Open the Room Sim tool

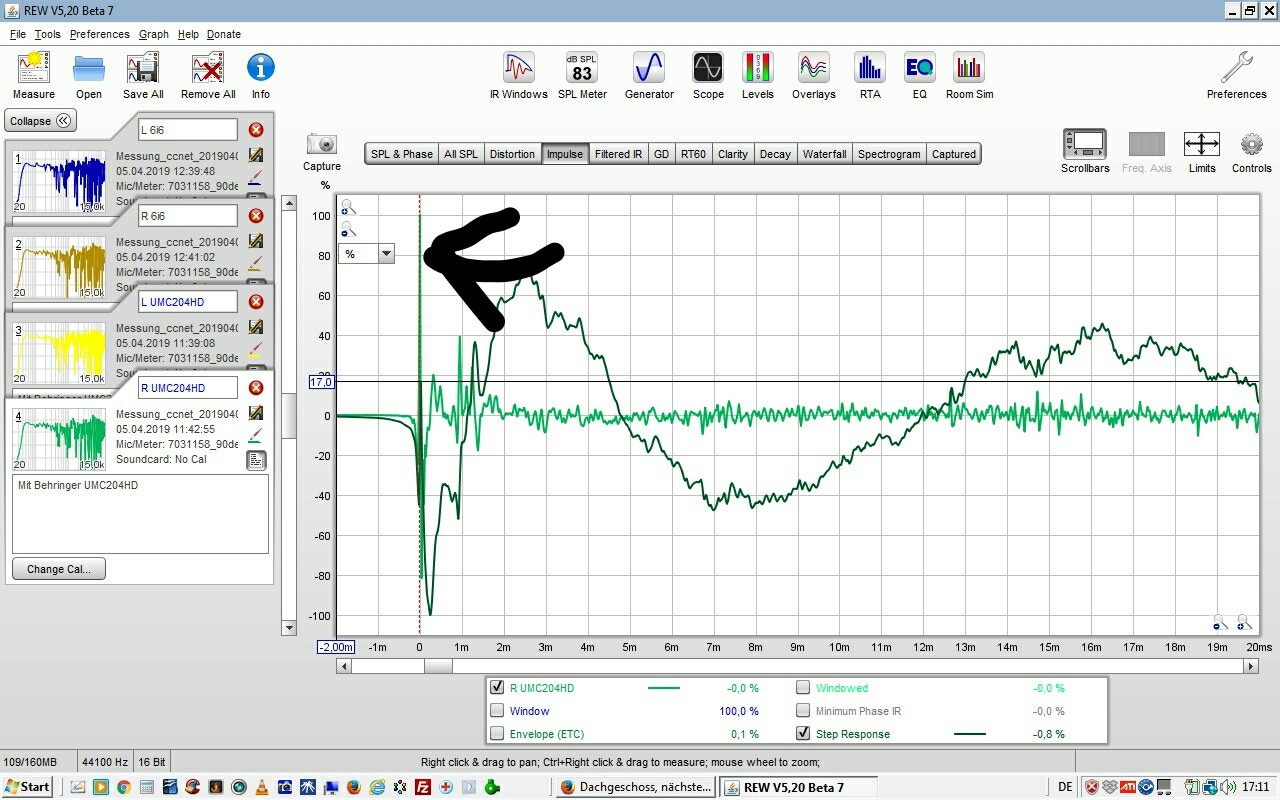(969, 69)
